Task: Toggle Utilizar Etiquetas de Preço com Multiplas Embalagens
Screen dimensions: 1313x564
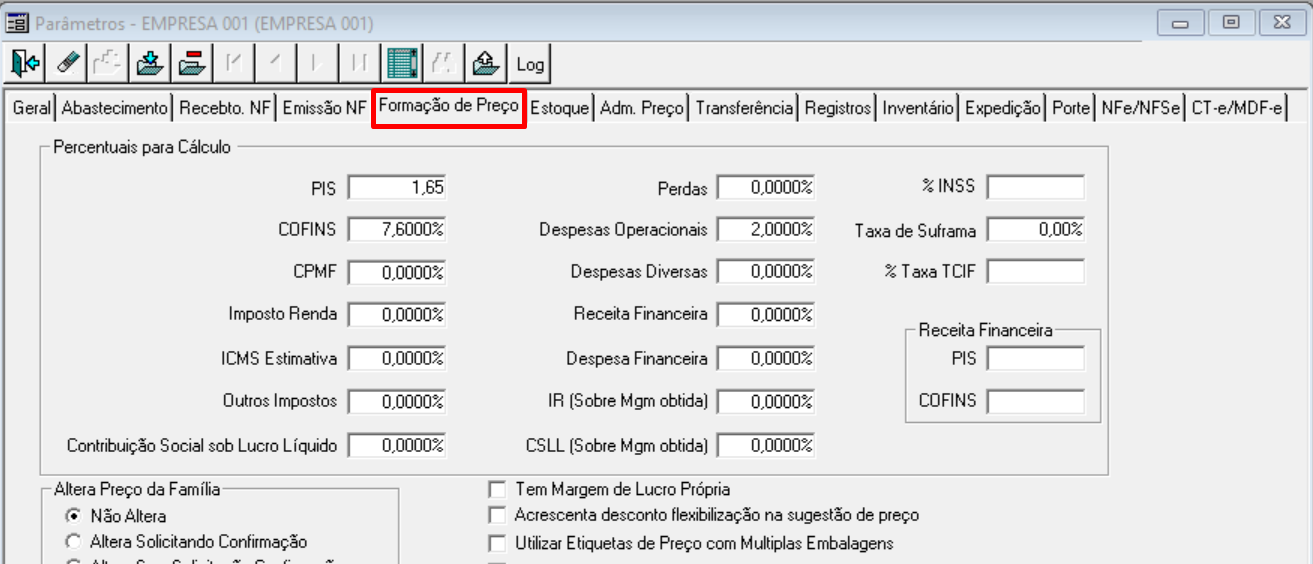Action: [x=497, y=543]
